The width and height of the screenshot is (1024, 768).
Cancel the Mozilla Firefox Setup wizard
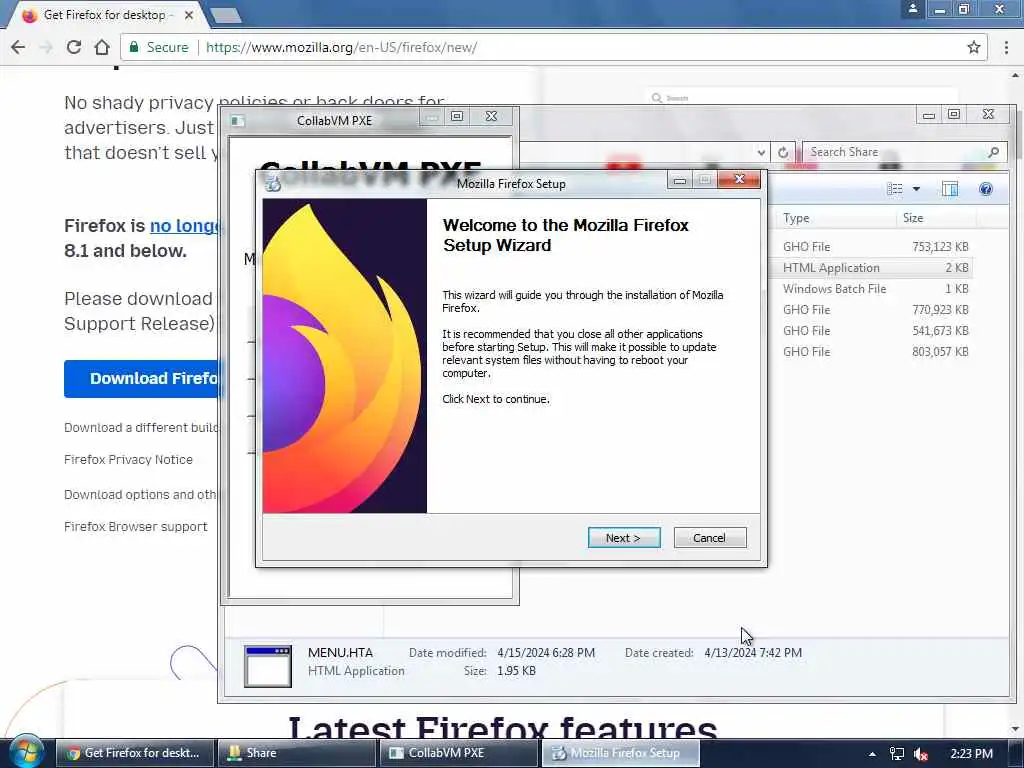coord(709,537)
